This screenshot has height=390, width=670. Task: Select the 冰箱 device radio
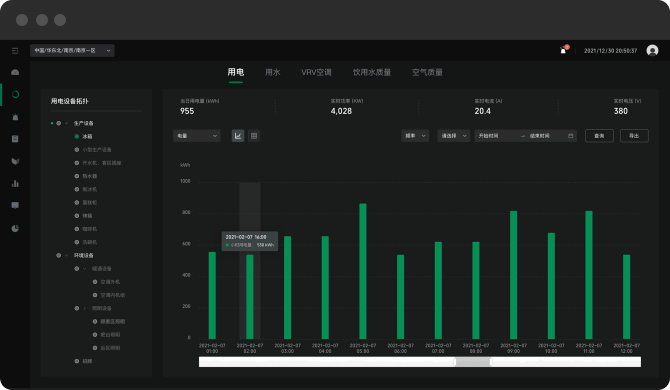pos(77,136)
